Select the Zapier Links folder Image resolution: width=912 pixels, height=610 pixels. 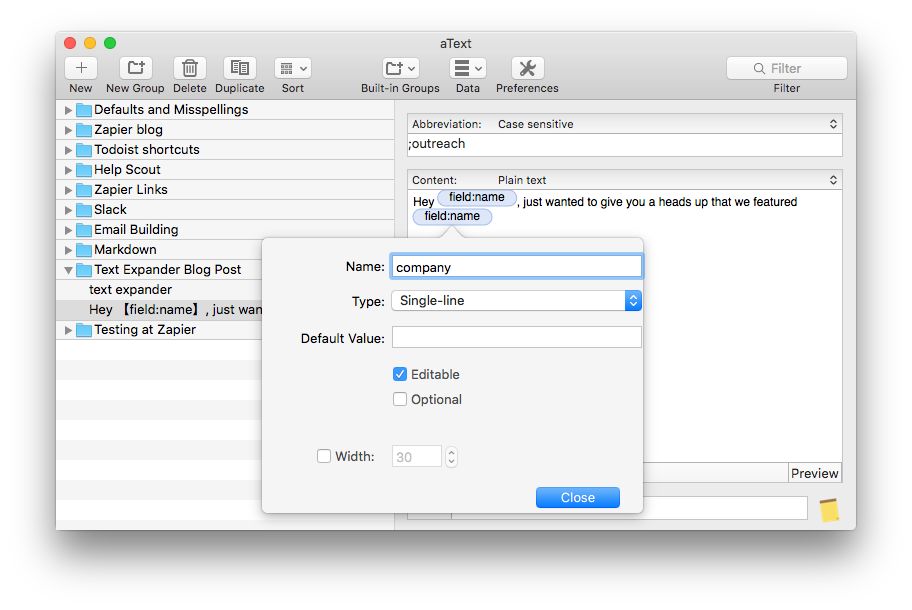[225, 190]
